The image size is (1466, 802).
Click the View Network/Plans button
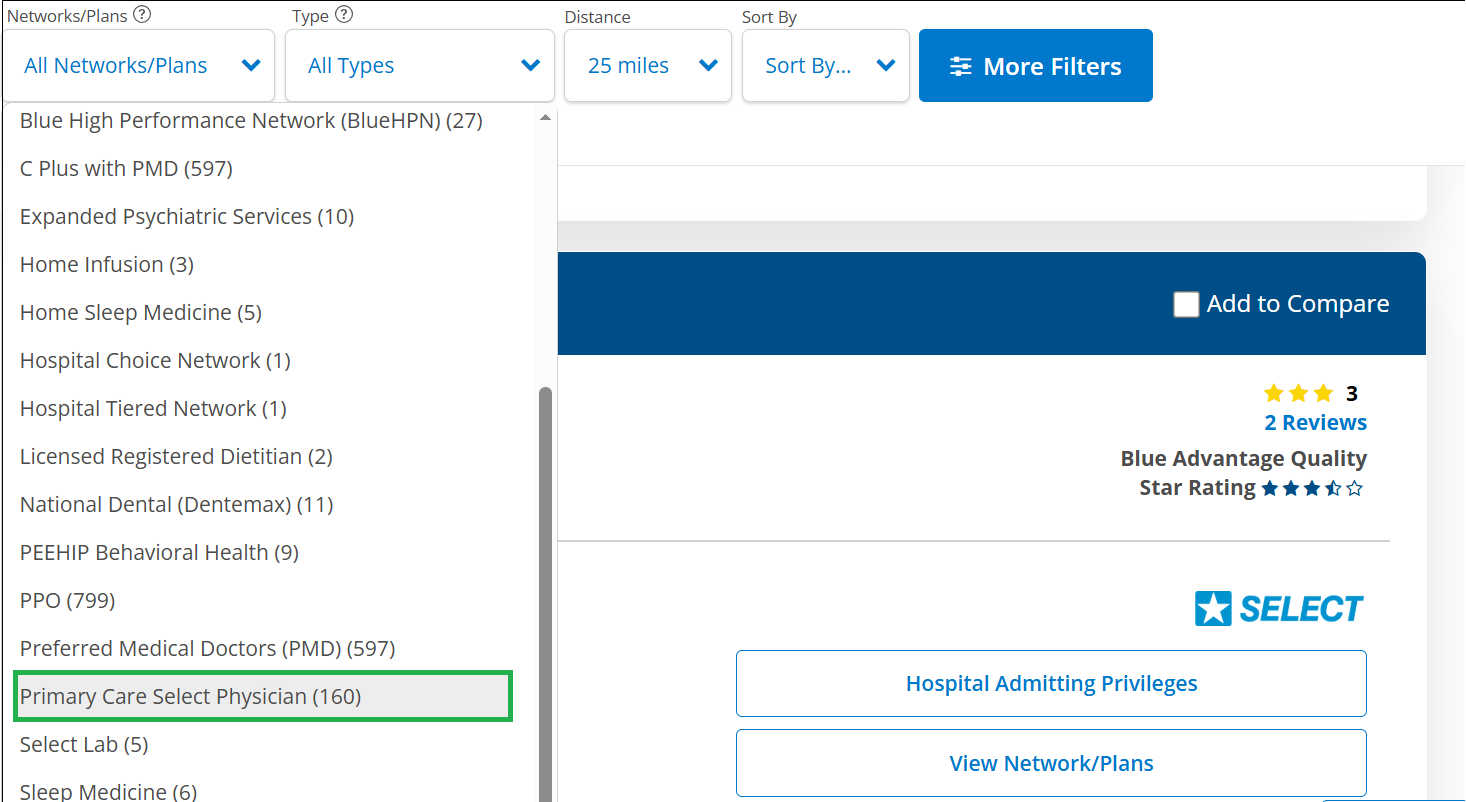tap(1051, 764)
